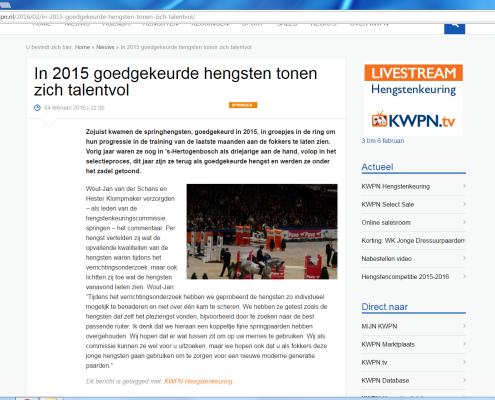Click the chevron next to MIJN KWPN
The height and width of the screenshot is (400, 495).
click(464, 326)
